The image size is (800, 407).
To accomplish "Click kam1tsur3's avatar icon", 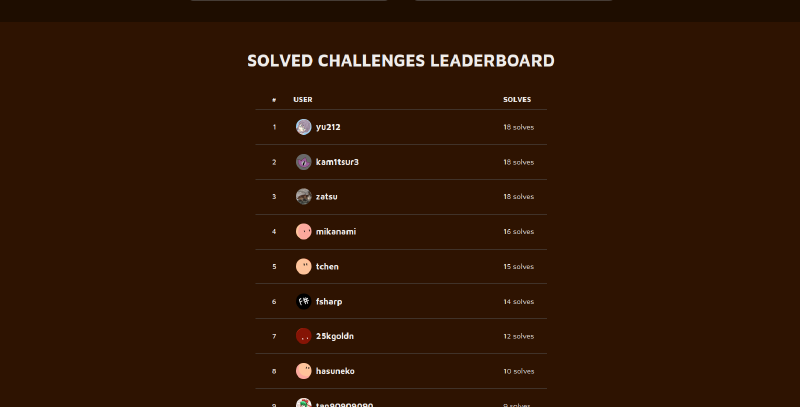I will pyautogui.click(x=303, y=162).
